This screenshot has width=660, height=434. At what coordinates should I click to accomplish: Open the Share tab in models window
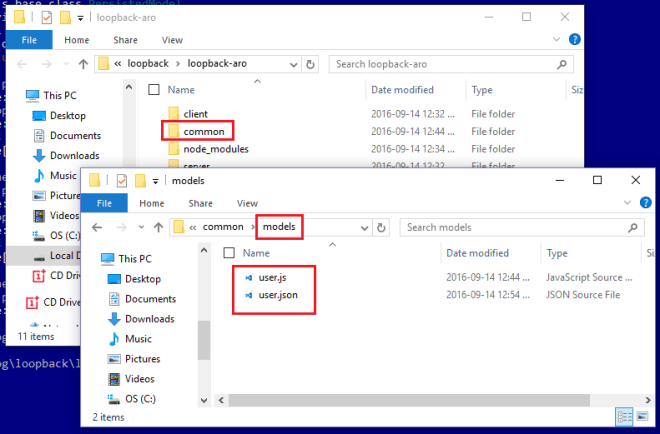[x=200, y=203]
